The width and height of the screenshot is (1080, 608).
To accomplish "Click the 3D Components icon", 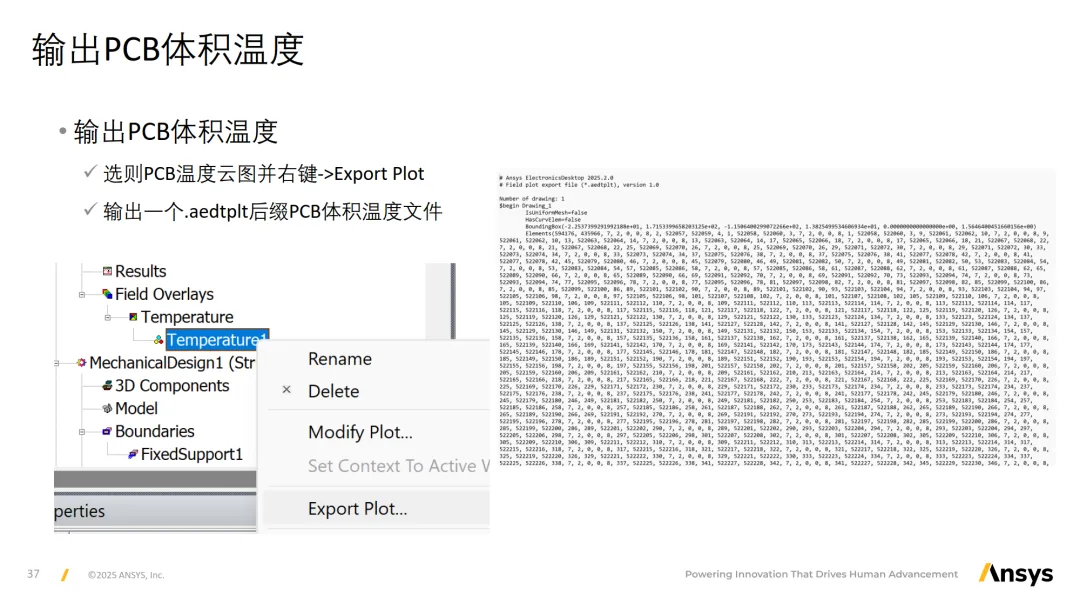I will coord(107,386).
